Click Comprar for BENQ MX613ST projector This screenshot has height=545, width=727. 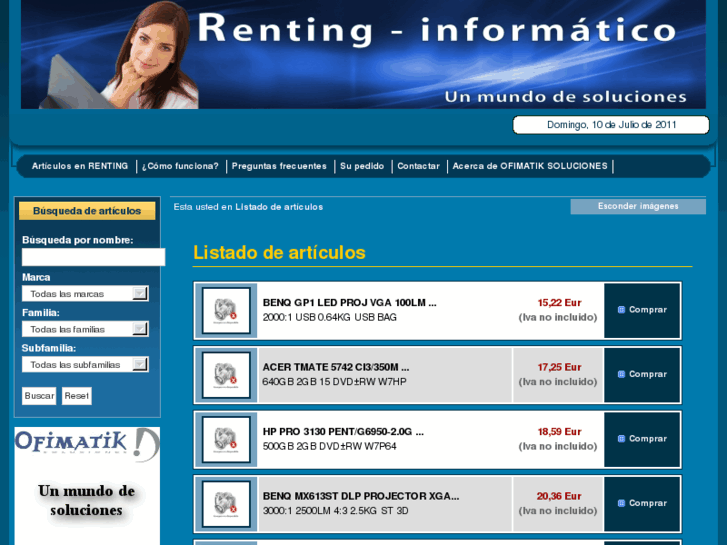(x=642, y=504)
